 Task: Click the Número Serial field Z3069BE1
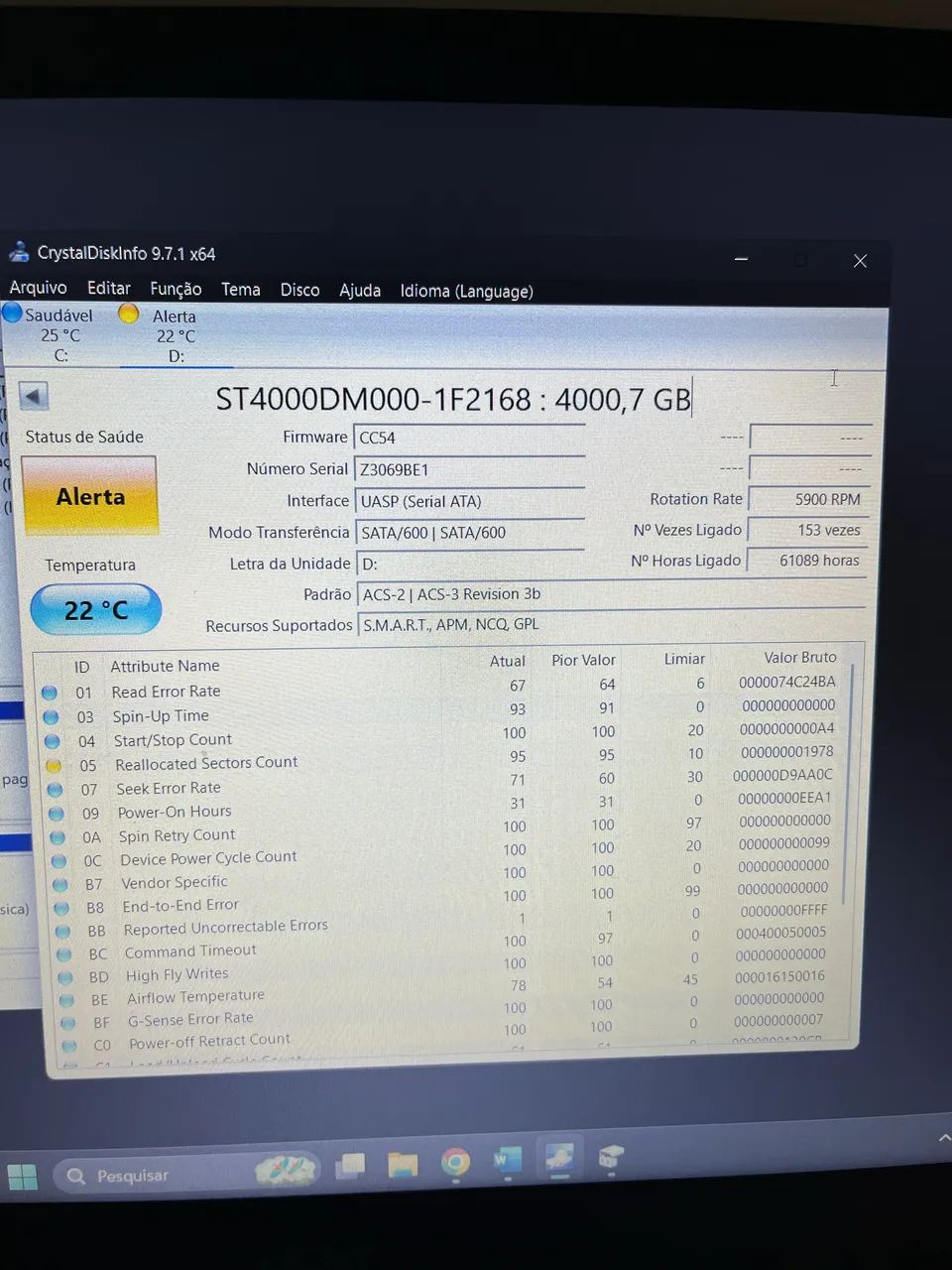(x=469, y=469)
